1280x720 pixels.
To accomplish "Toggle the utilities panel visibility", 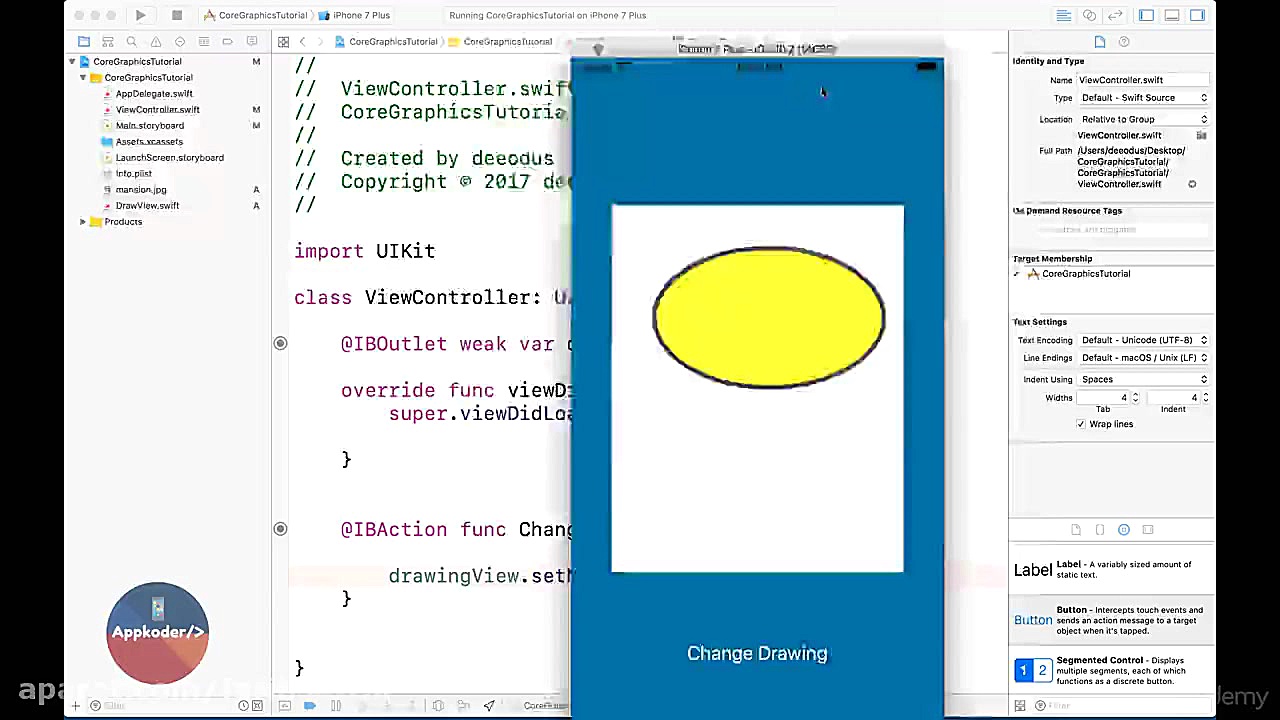I will tap(1197, 15).
